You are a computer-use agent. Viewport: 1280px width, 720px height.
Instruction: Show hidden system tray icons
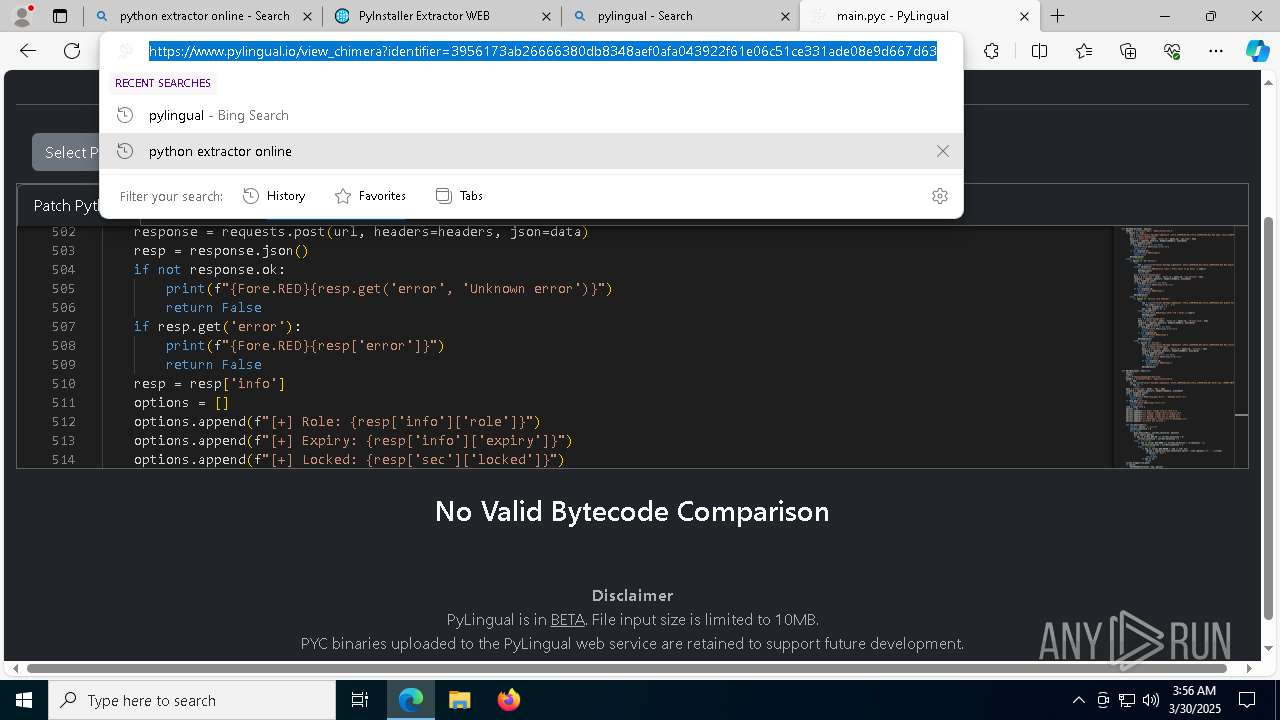tap(1078, 700)
